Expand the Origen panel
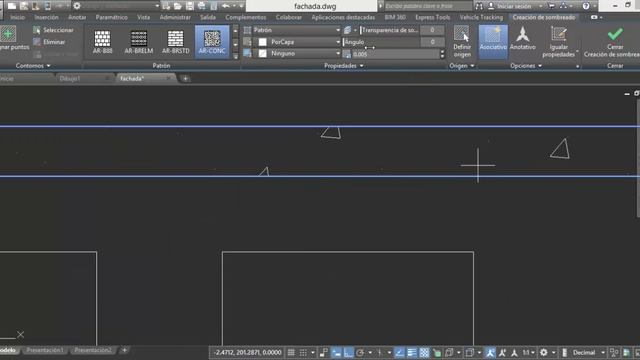 461,66
